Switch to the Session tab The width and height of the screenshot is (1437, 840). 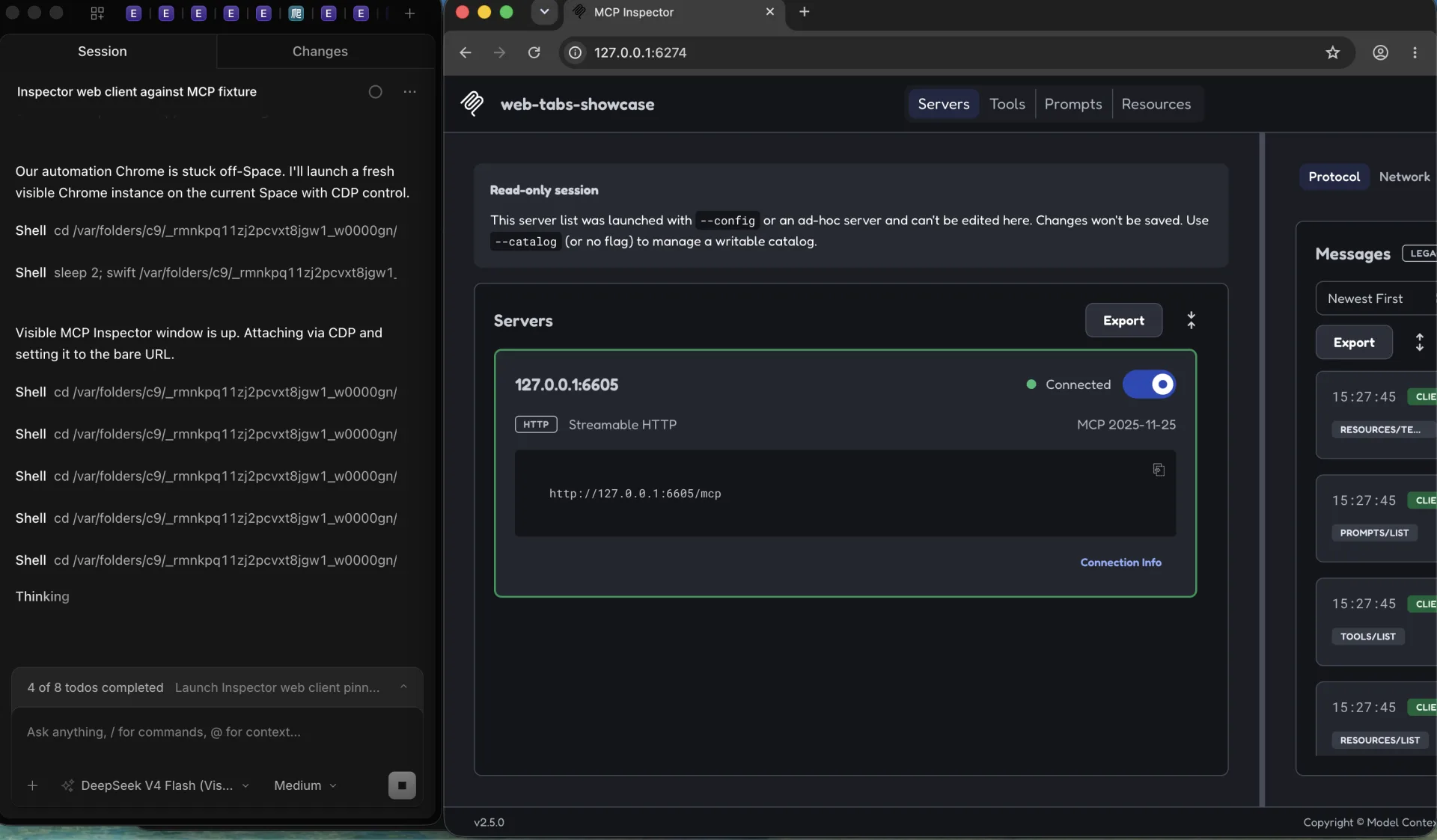(103, 51)
